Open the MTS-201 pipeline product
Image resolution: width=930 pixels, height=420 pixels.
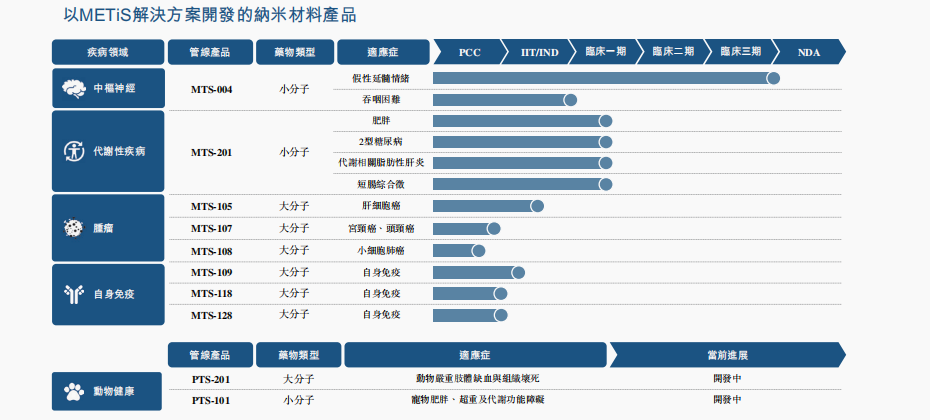pos(211,152)
